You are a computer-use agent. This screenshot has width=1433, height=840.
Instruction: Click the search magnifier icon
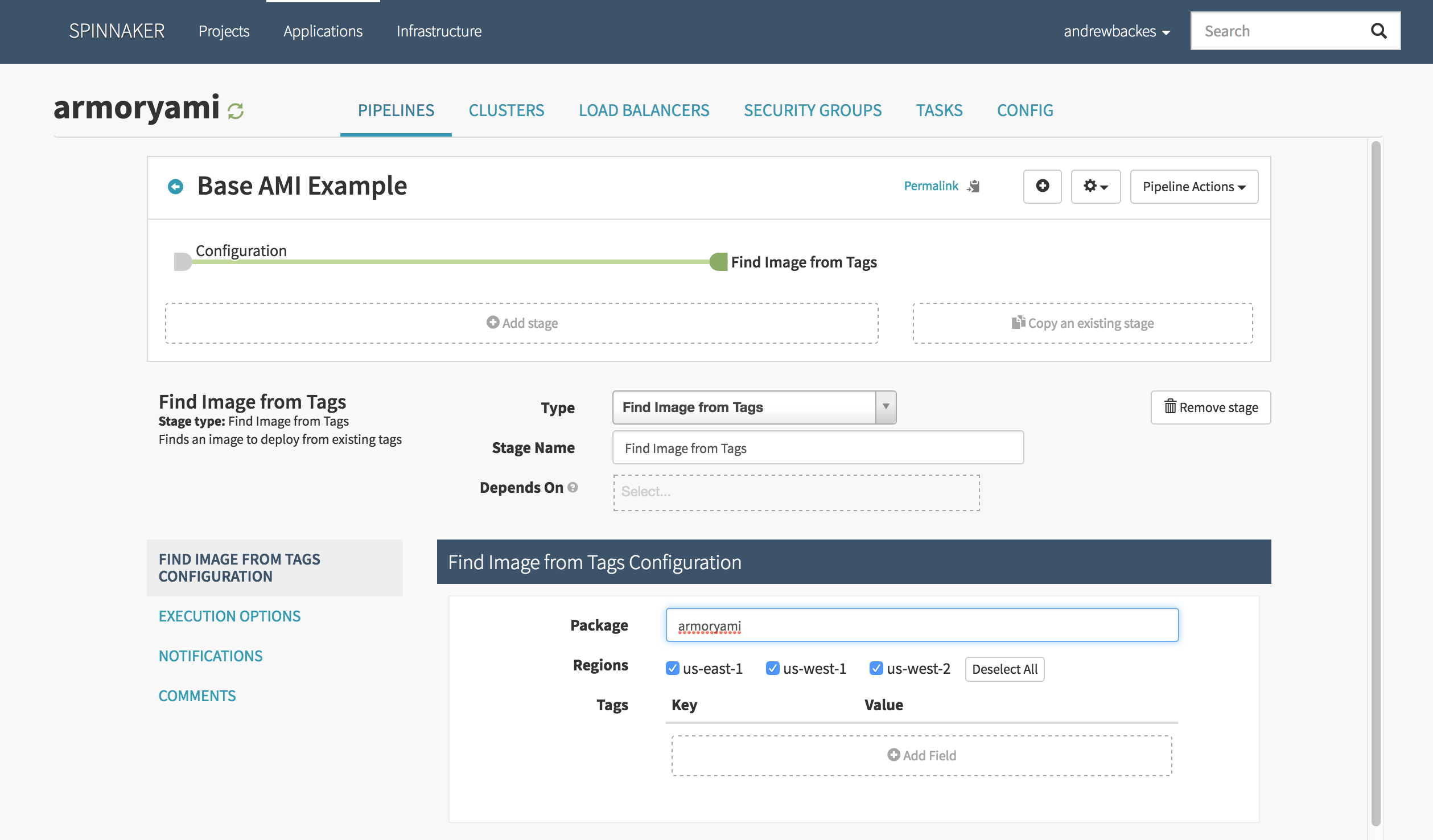[x=1378, y=31]
